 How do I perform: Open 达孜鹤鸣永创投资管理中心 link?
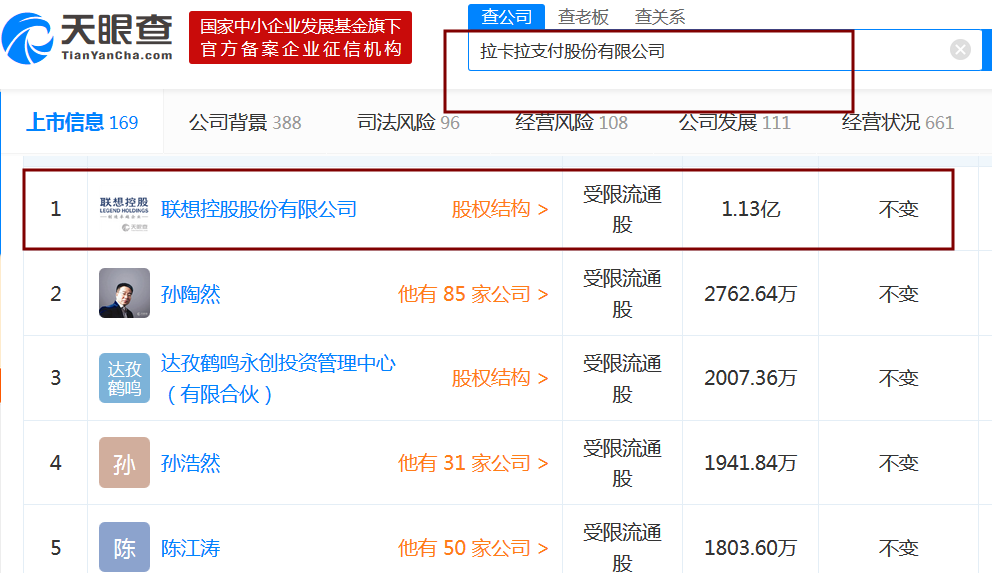278,378
